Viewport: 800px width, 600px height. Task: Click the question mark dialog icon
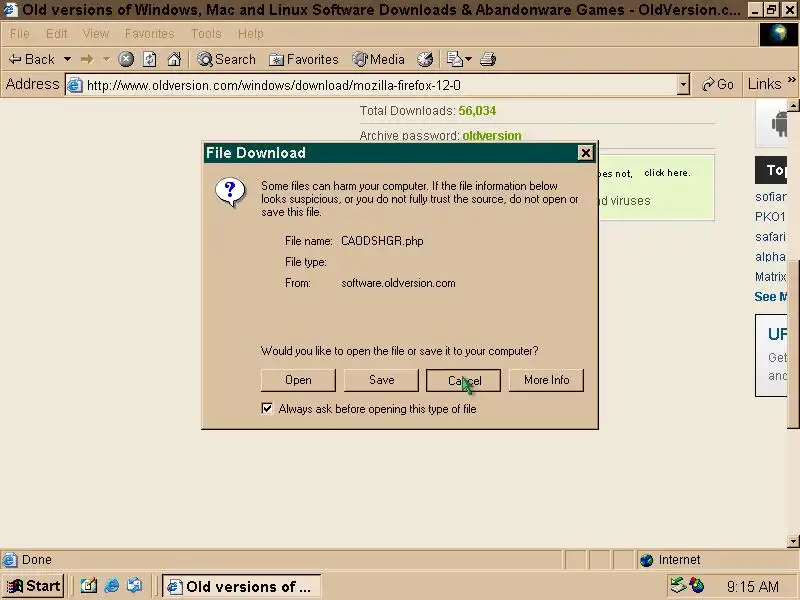(230, 191)
